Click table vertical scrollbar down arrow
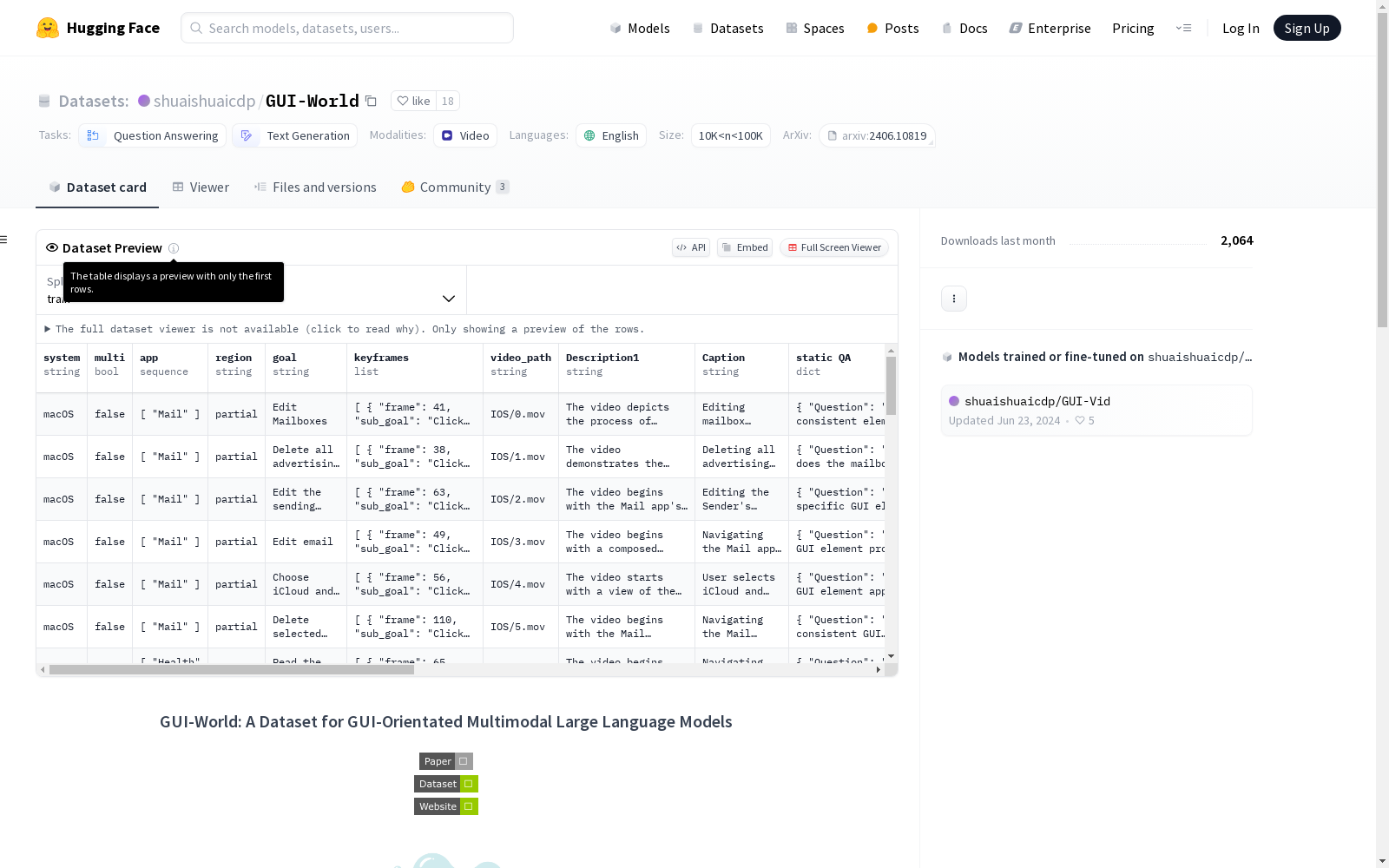 tap(891, 656)
